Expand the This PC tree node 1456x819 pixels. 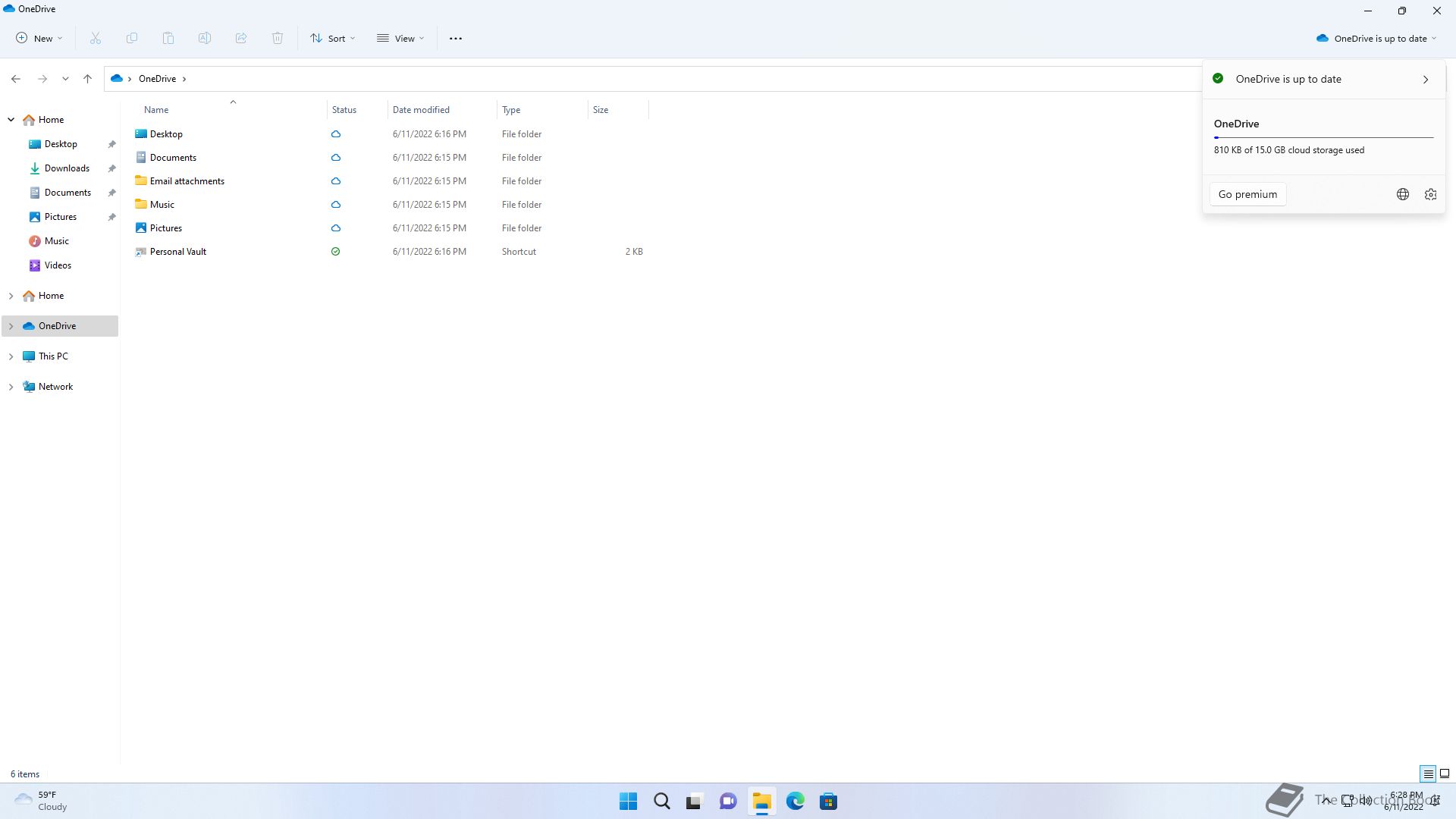tap(11, 356)
